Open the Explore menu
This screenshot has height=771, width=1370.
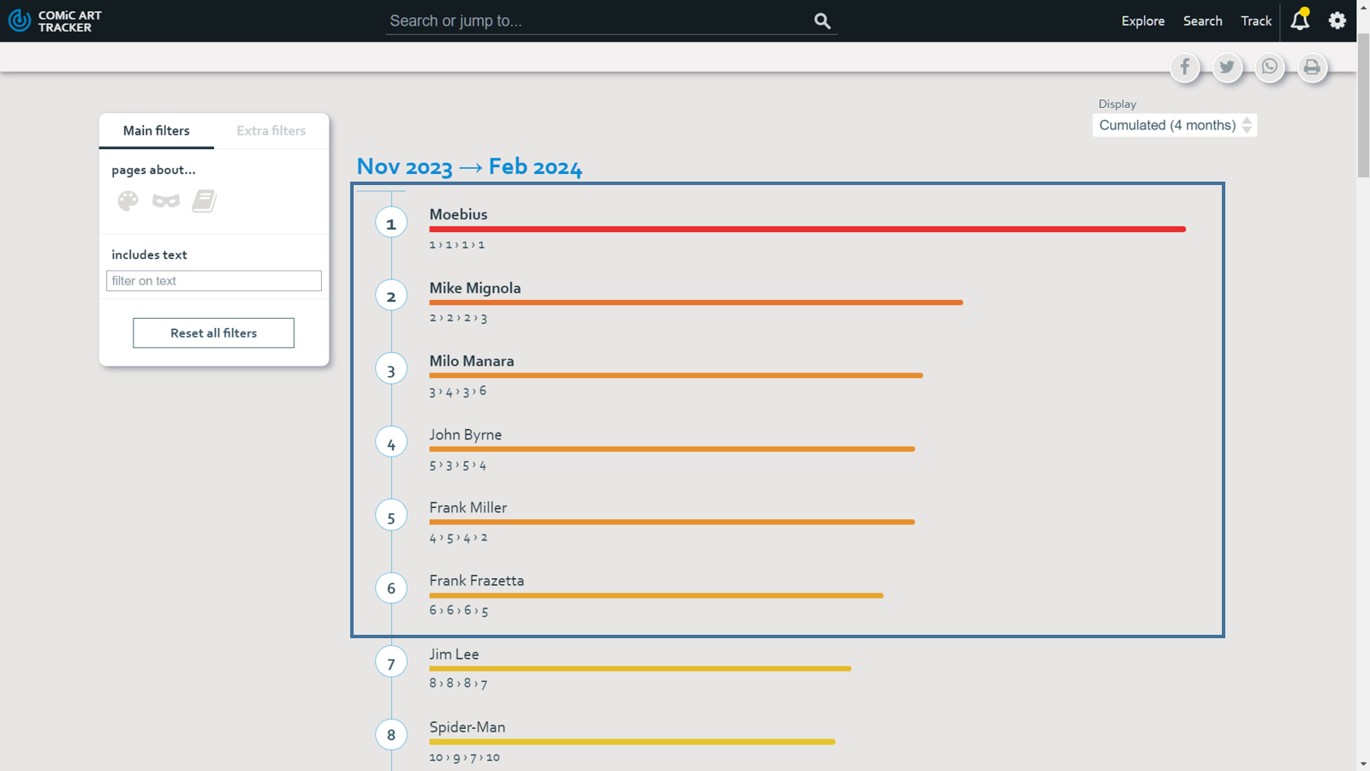click(x=1142, y=21)
